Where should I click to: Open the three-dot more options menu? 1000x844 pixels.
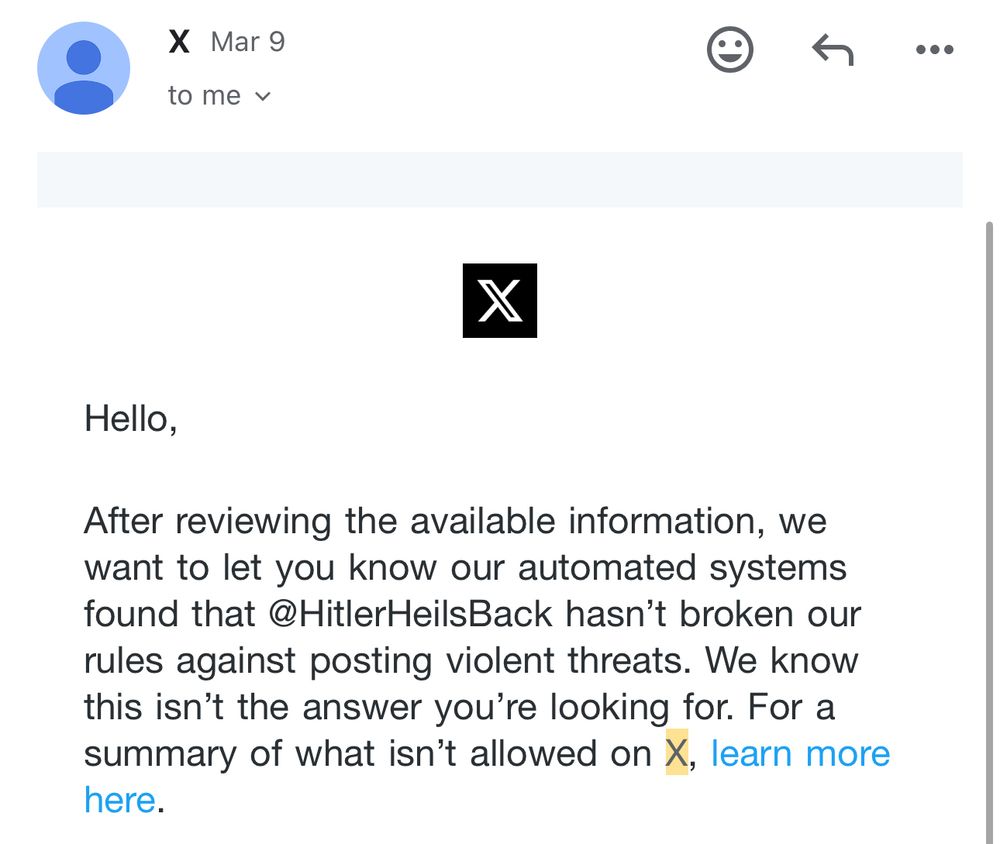tap(934, 49)
